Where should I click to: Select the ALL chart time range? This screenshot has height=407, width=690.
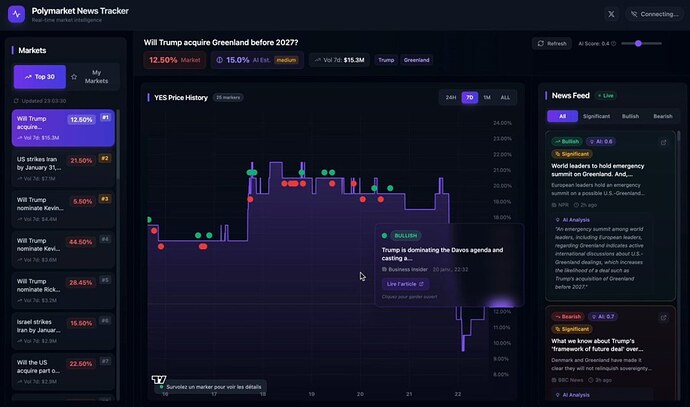tap(505, 97)
